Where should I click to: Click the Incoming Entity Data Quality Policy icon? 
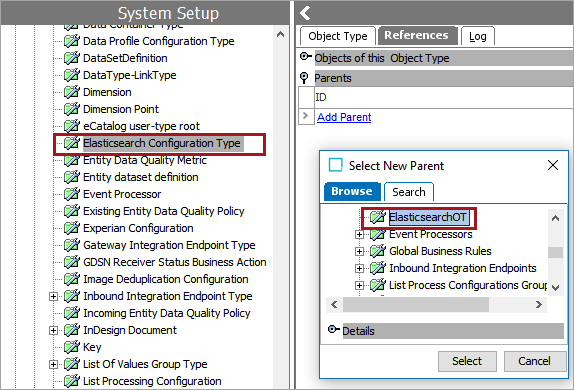click(71, 313)
